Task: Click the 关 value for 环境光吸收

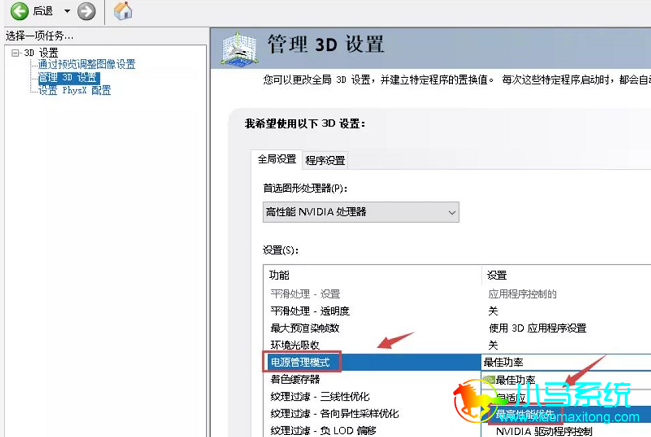Action: coord(493,345)
